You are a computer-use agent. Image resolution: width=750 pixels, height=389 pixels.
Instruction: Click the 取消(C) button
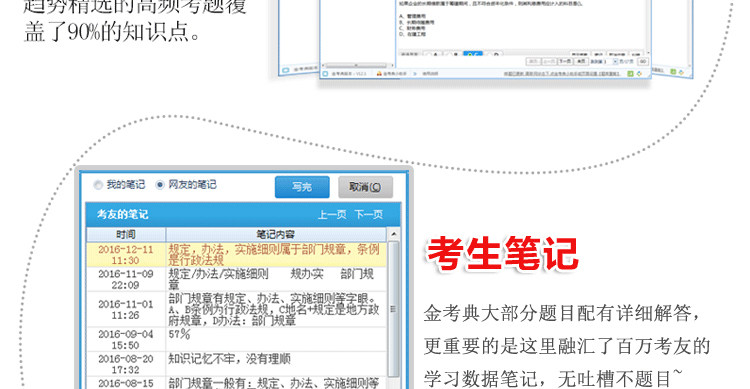pos(365,187)
